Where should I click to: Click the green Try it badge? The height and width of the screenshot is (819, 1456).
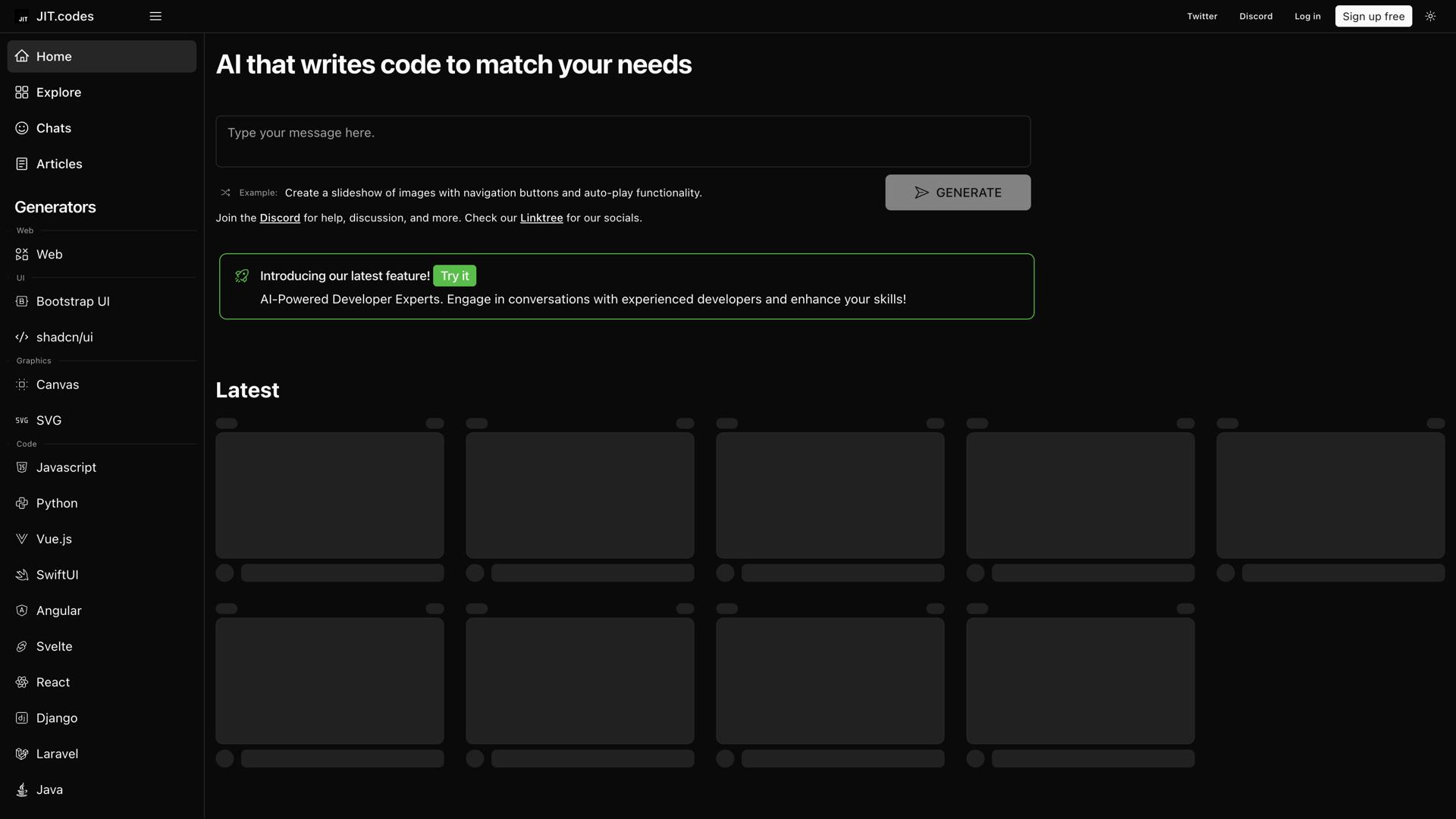click(x=454, y=275)
